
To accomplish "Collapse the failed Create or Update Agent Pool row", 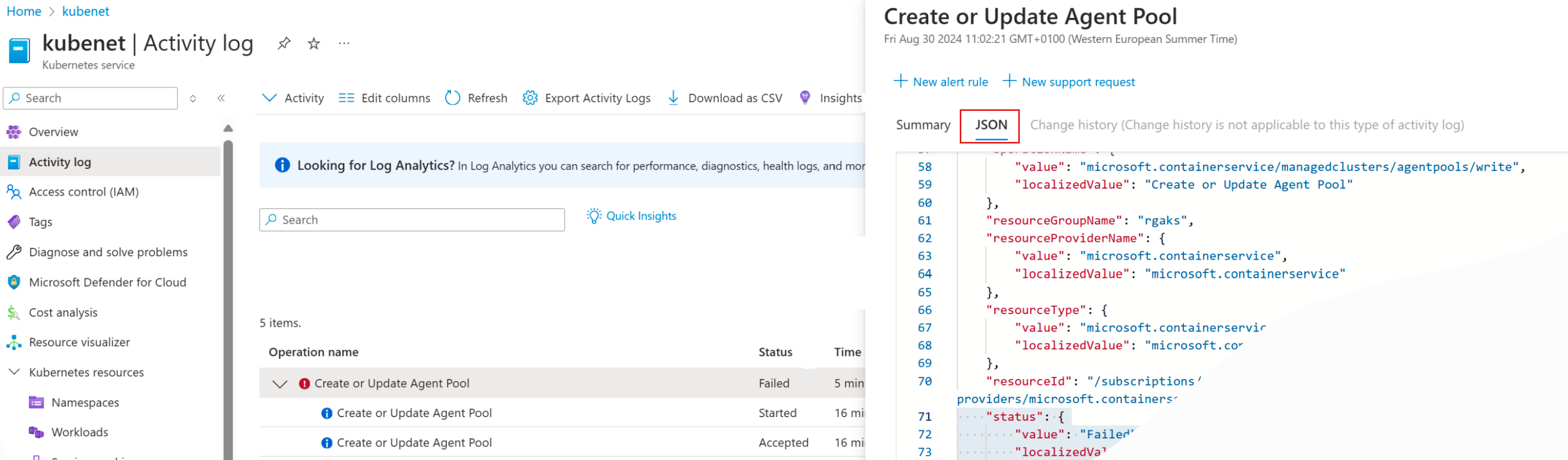I will (x=280, y=384).
